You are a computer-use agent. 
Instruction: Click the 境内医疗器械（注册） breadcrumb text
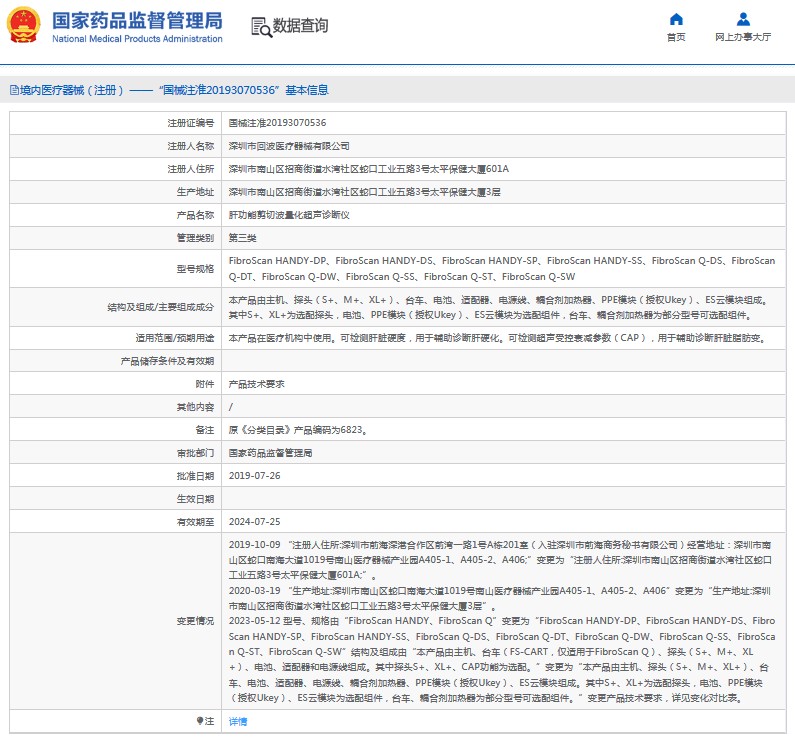tap(70, 90)
